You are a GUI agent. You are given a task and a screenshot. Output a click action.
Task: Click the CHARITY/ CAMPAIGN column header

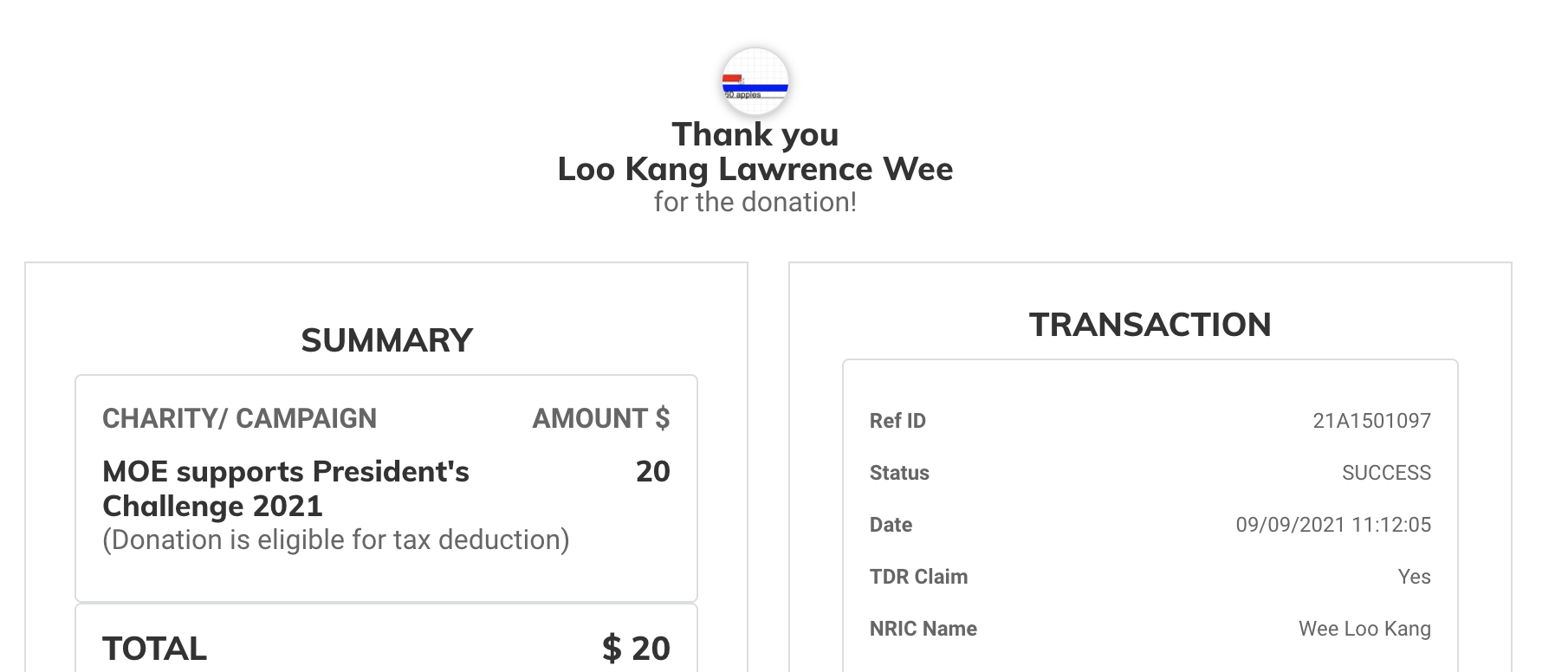coord(239,418)
